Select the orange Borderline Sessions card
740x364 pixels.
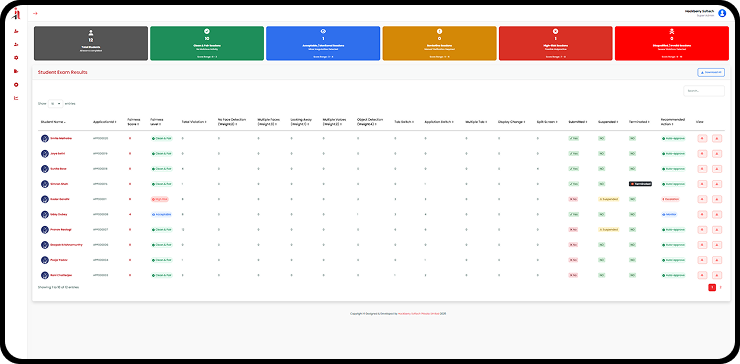(x=439, y=43)
